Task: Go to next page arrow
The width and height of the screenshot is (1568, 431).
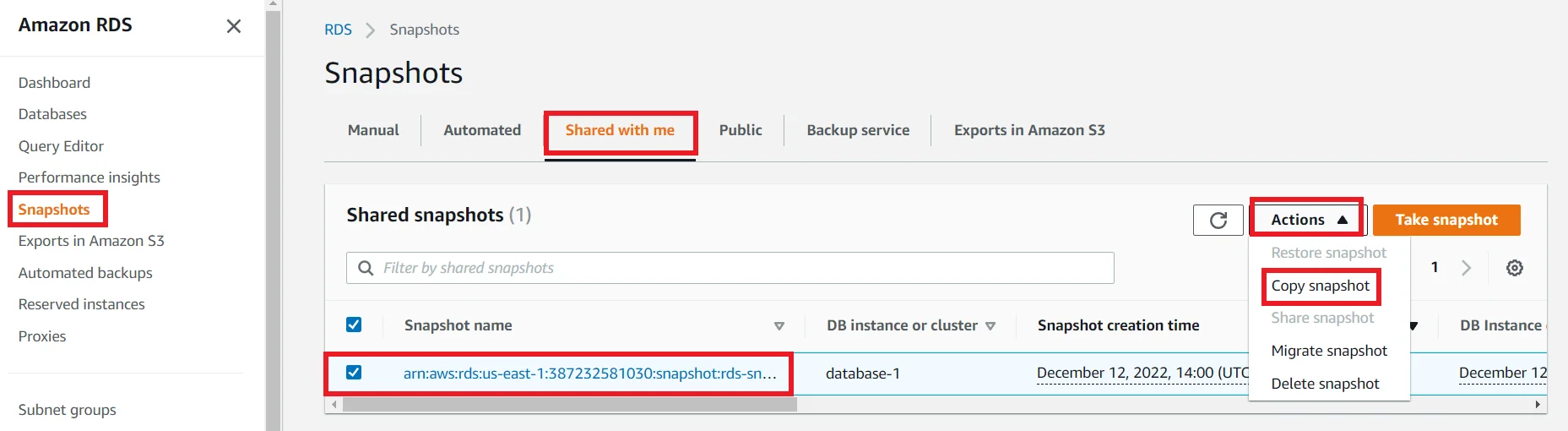Action: click(x=1467, y=268)
